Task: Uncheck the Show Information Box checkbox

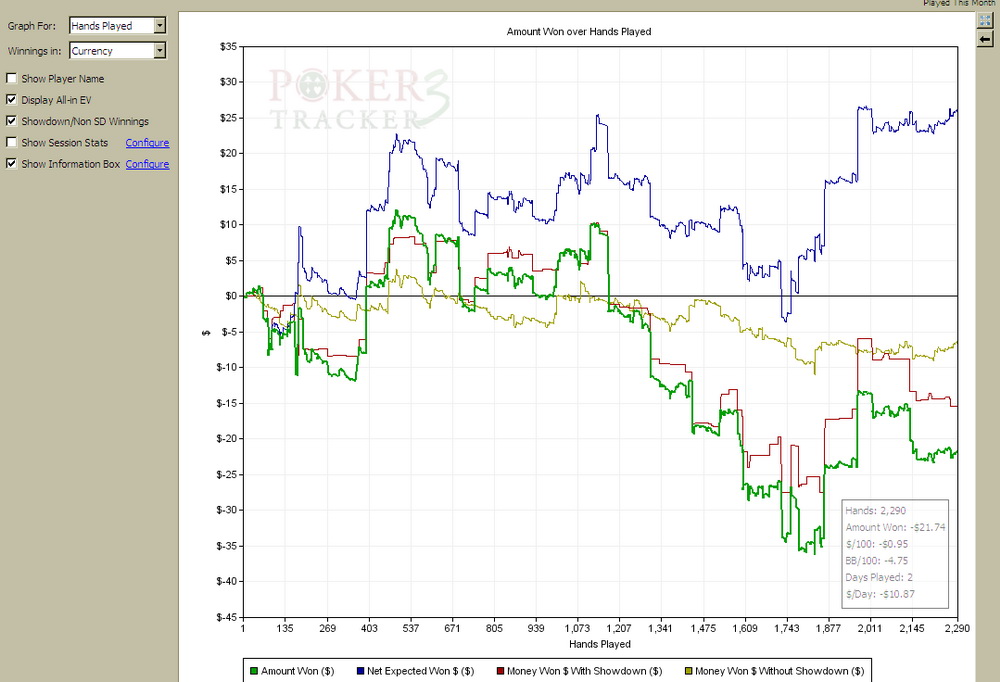Action: 11,163
